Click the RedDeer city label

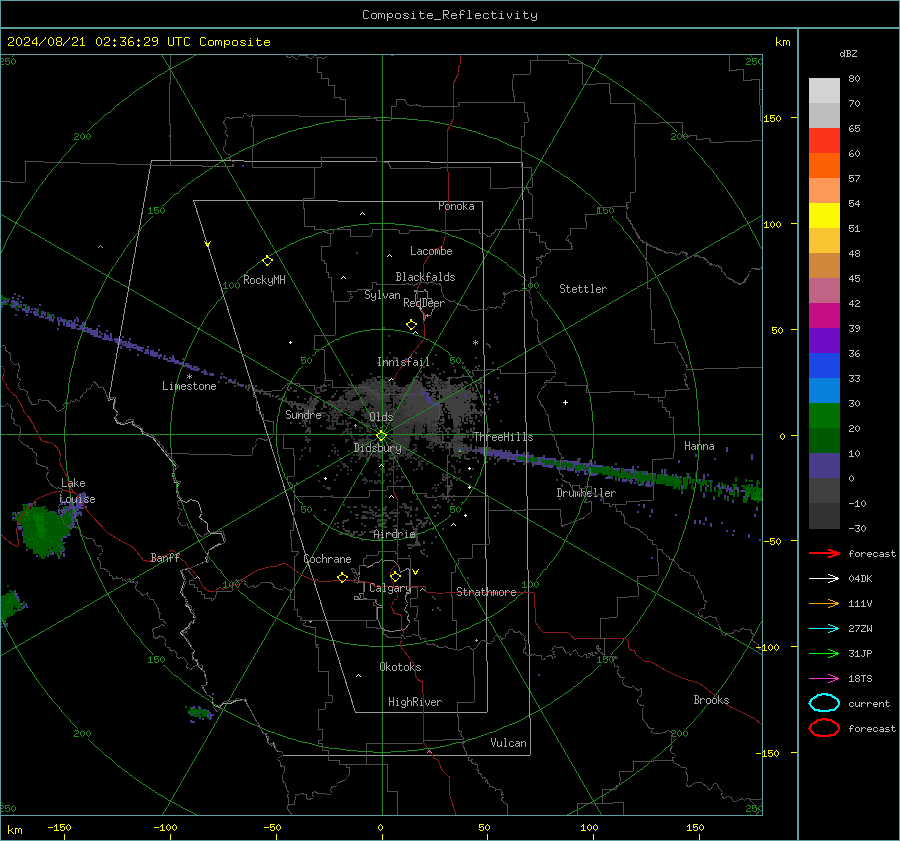pos(424,303)
